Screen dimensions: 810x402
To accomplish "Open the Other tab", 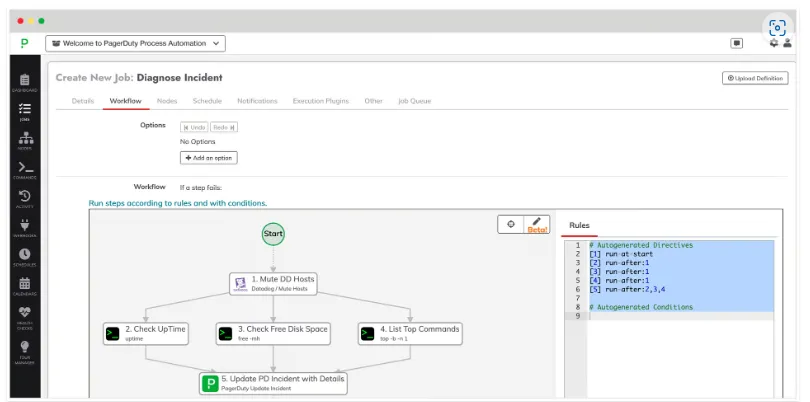I will [x=373, y=101].
